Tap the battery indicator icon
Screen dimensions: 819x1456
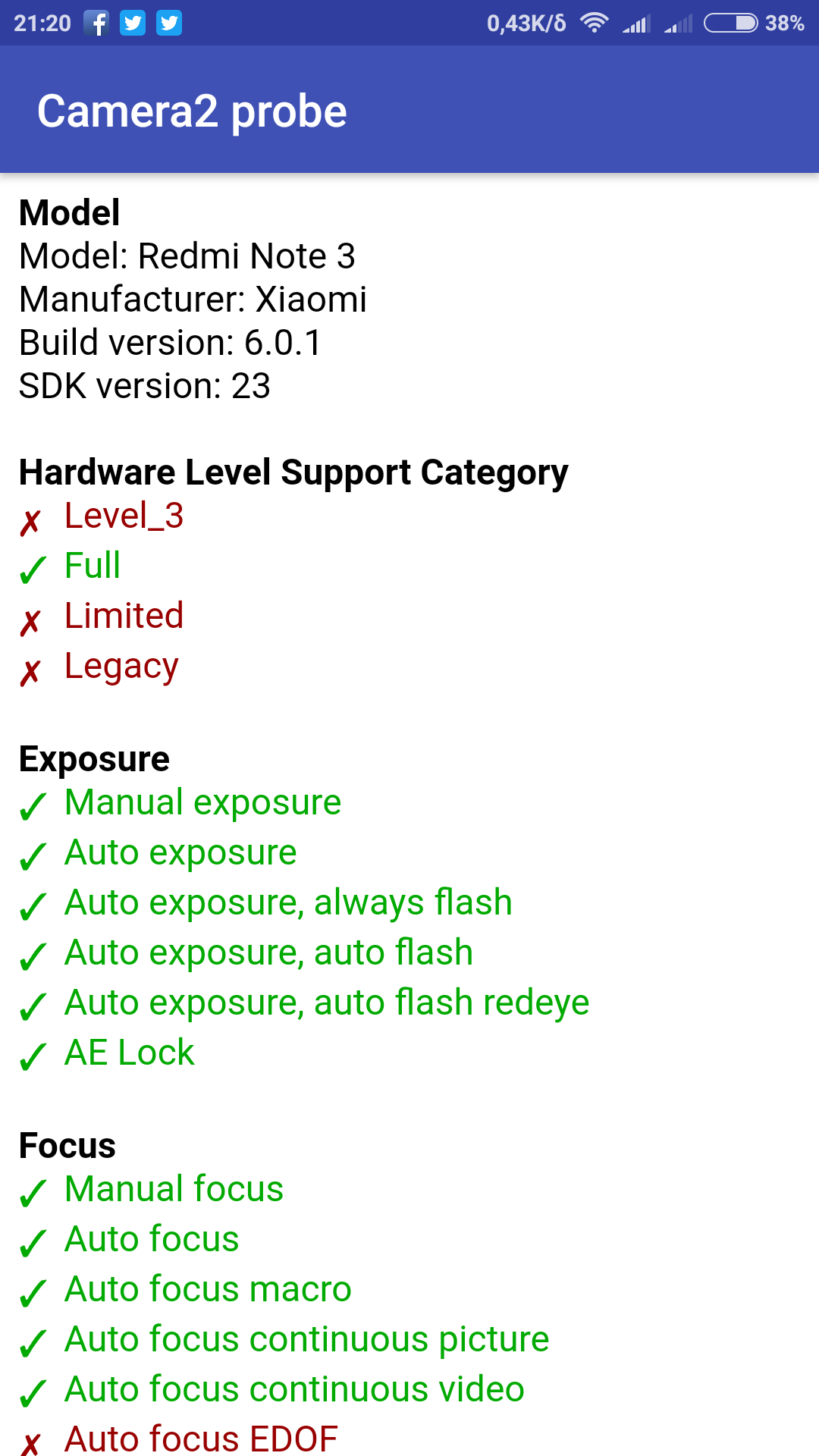(x=730, y=24)
